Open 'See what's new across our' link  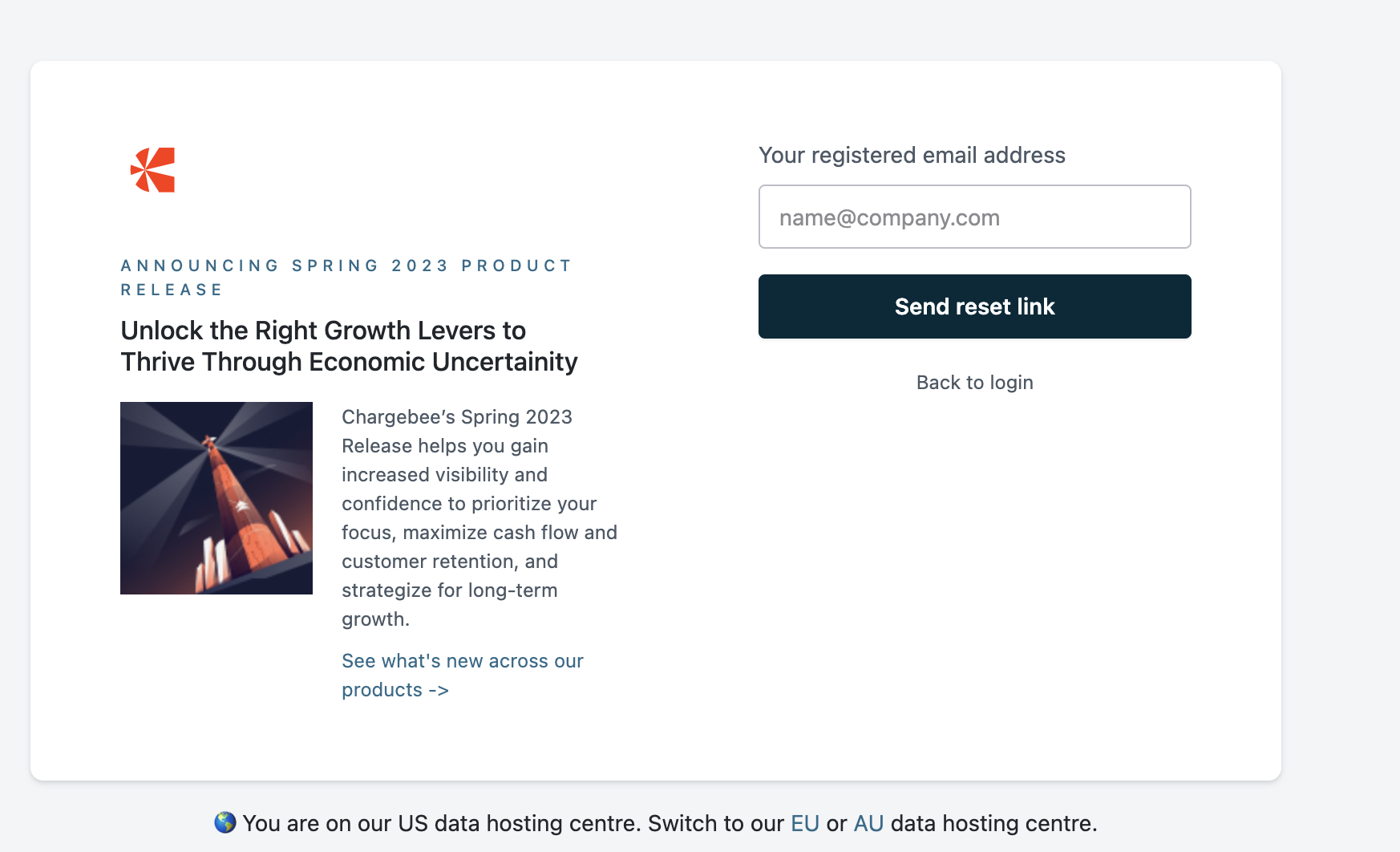[x=462, y=661]
